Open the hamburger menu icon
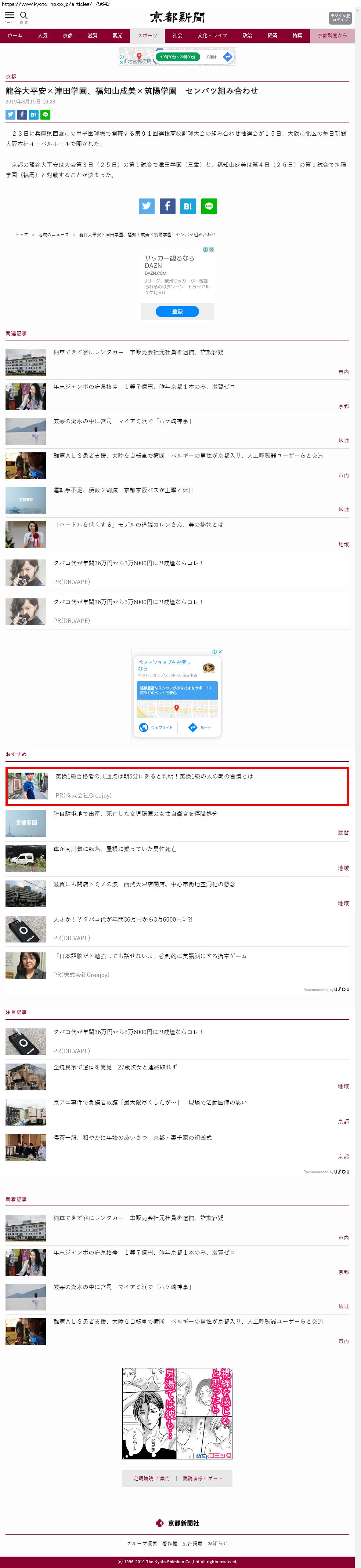 (10, 16)
